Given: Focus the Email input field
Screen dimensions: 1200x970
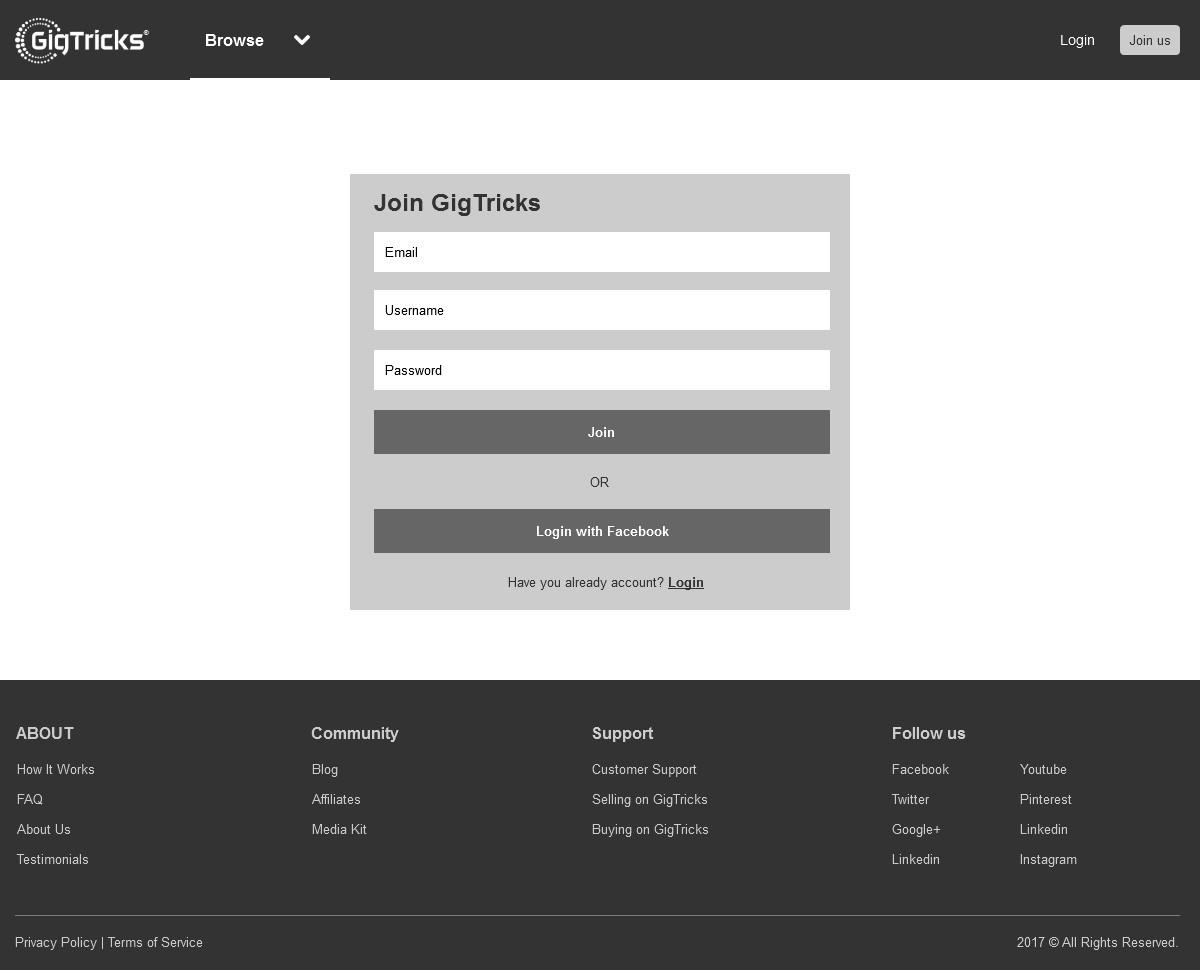Looking at the screenshot, I should tap(601, 252).
